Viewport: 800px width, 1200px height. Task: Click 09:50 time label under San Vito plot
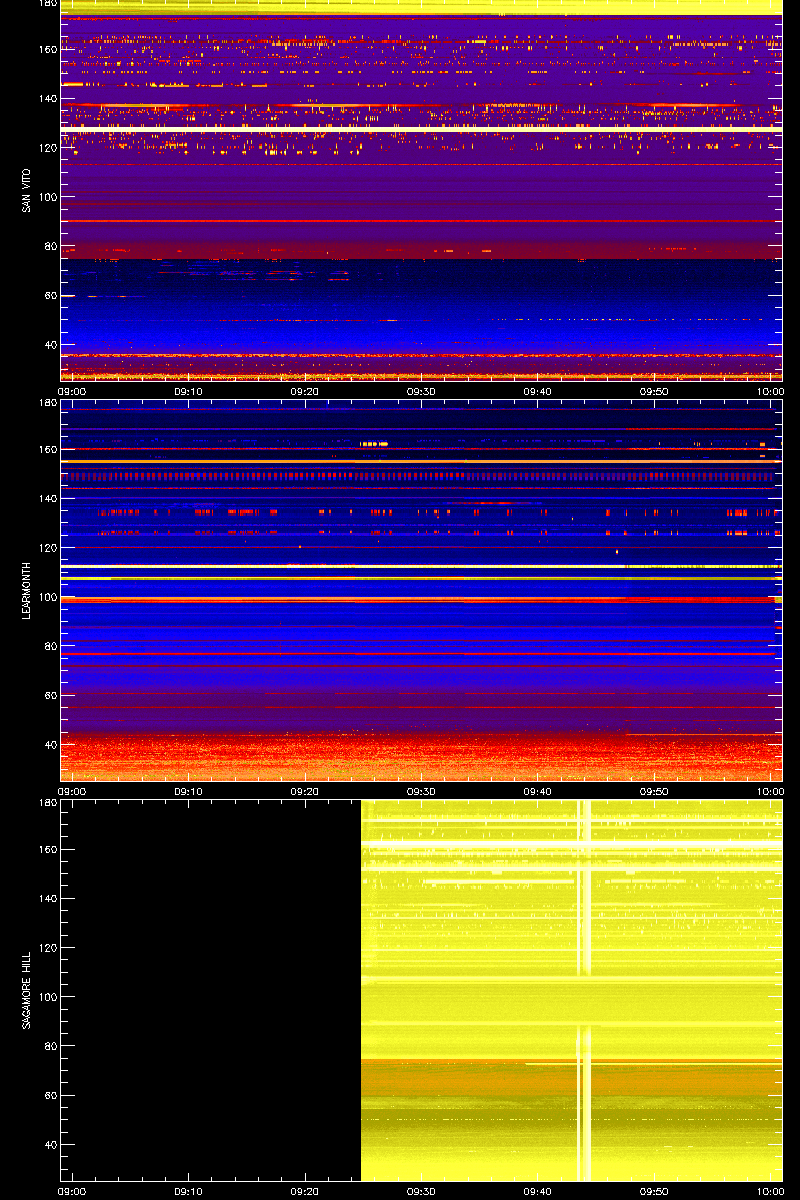pyautogui.click(x=654, y=391)
